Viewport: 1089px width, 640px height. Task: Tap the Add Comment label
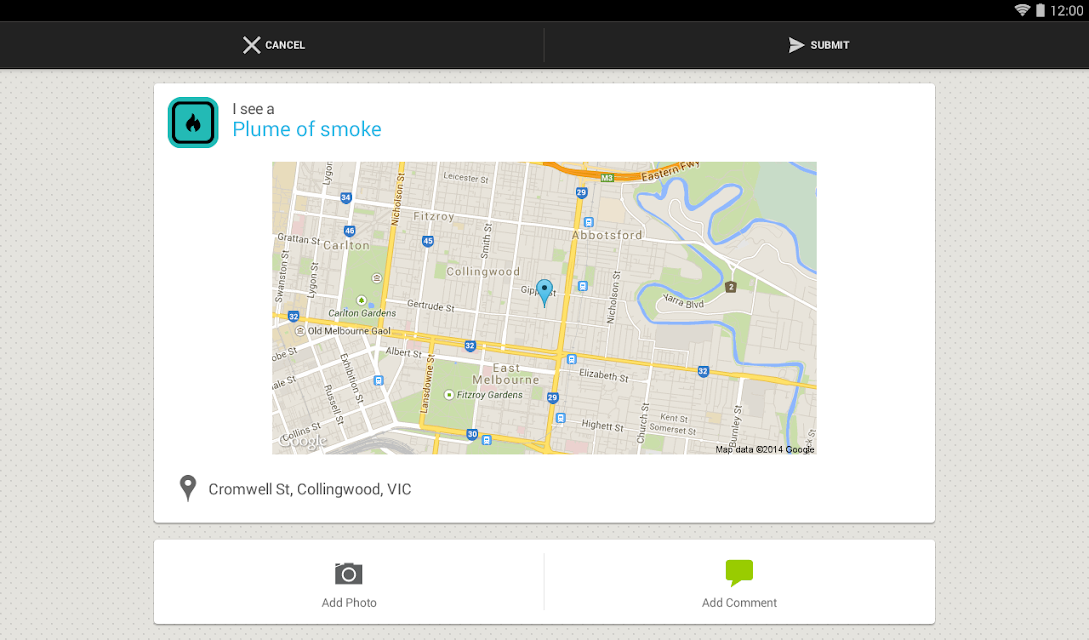(739, 603)
